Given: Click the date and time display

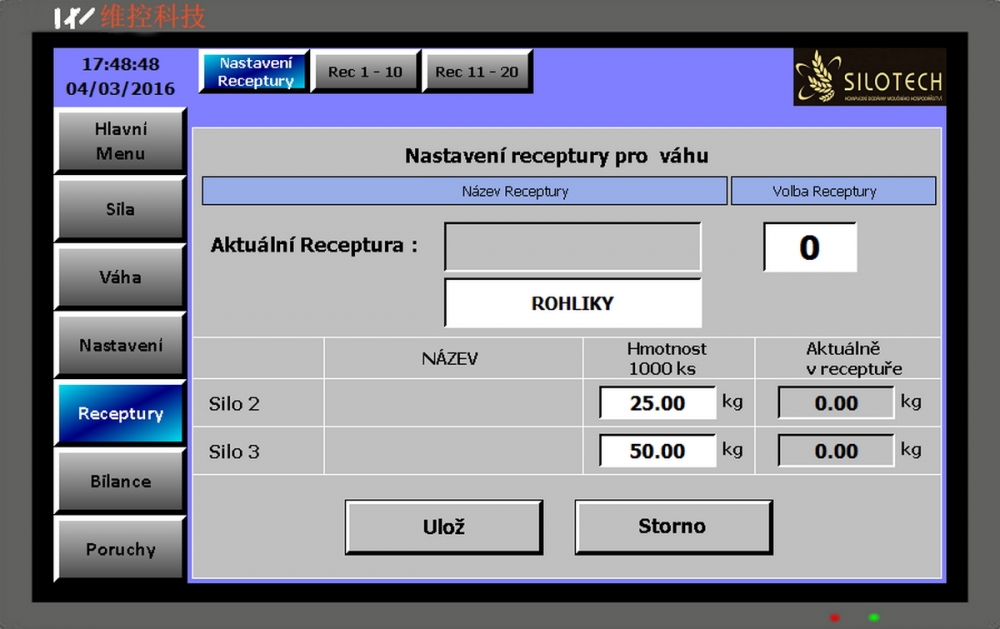Looking at the screenshot, I should [120, 76].
